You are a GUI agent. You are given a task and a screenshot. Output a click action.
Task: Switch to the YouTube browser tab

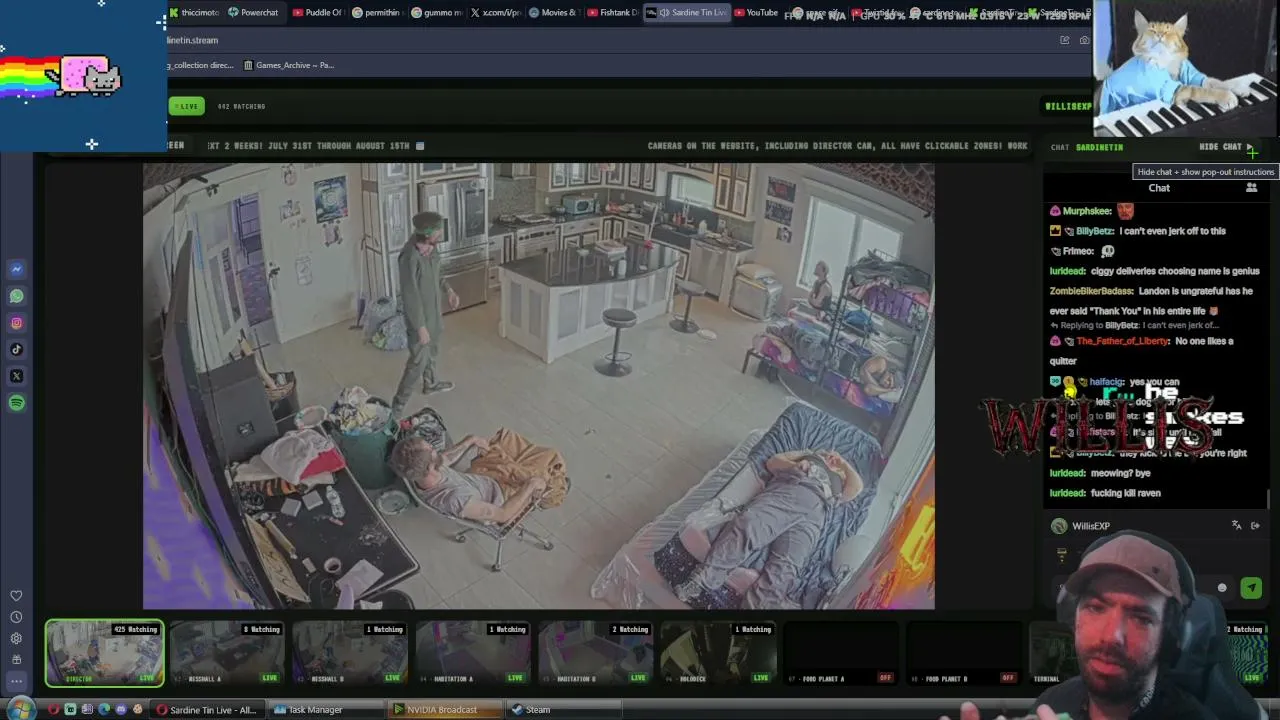(x=756, y=13)
